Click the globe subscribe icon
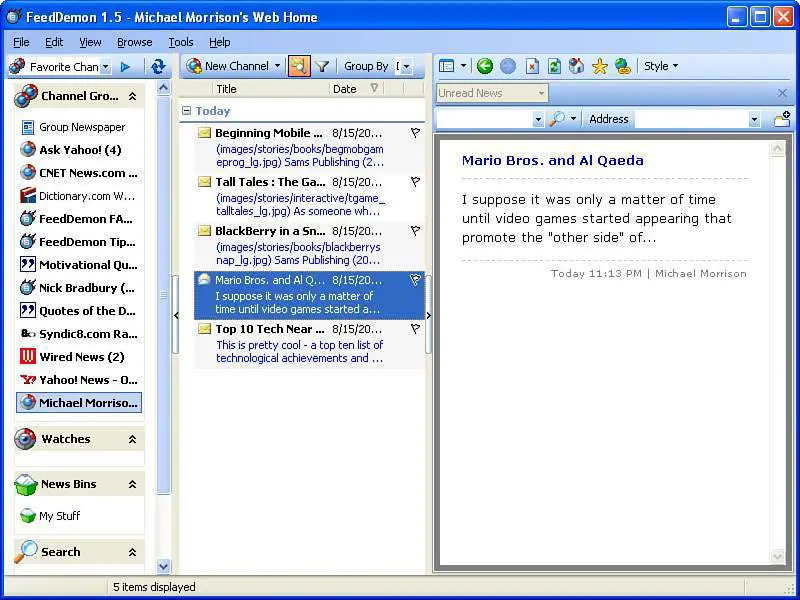This screenshot has width=800, height=600. [x=622, y=66]
